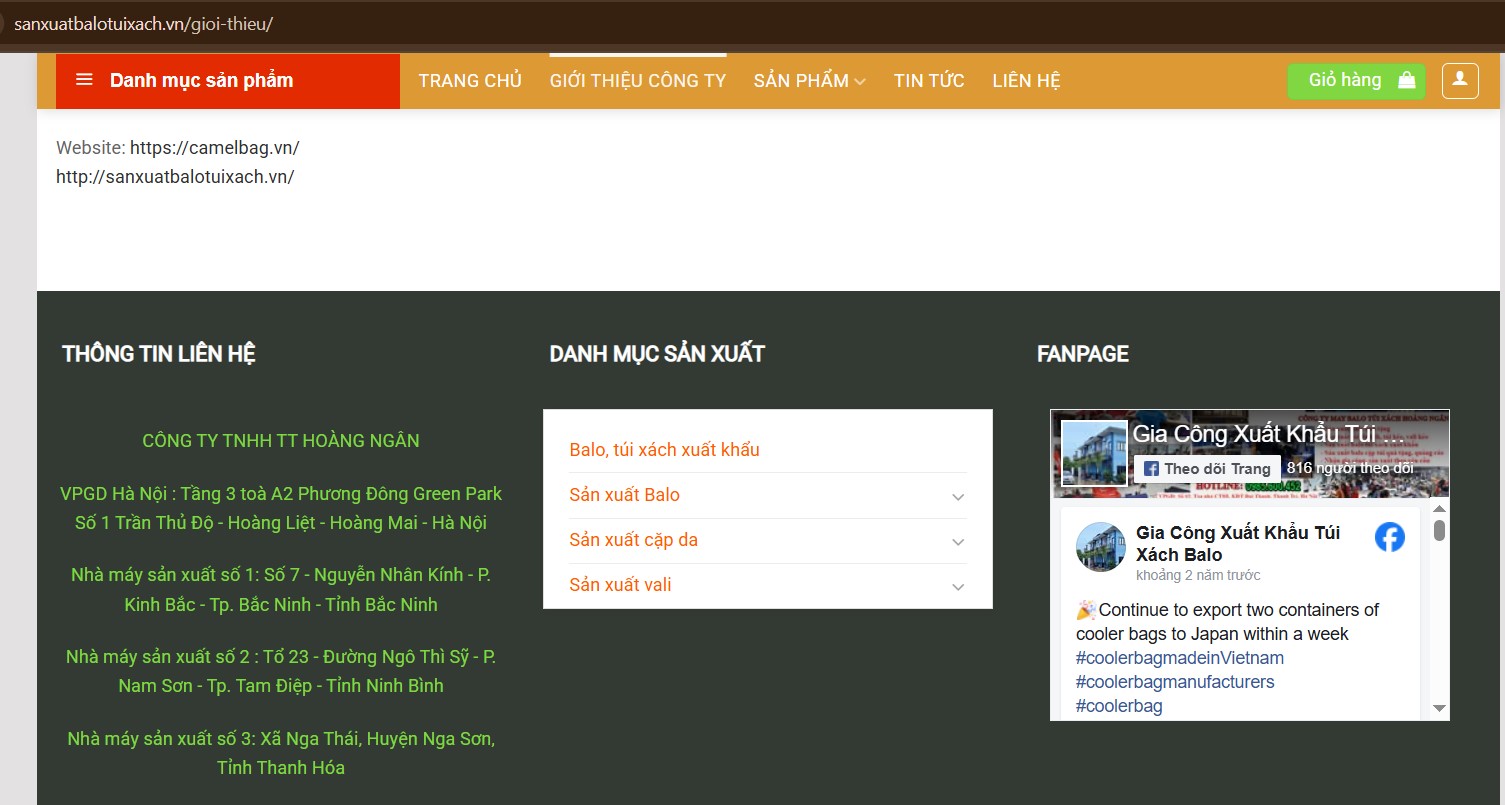Image resolution: width=1505 pixels, height=805 pixels.
Task: Click the Nhà máy sản xuất số 1 address
Action: pos(281,590)
